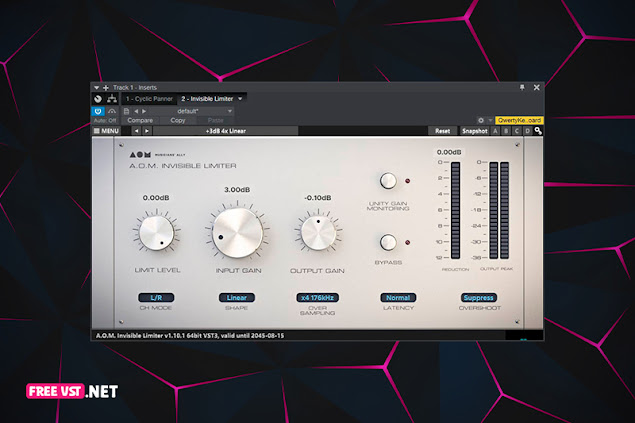
Task: Pin the Track 1 - Inserts window
Action: coord(522,87)
